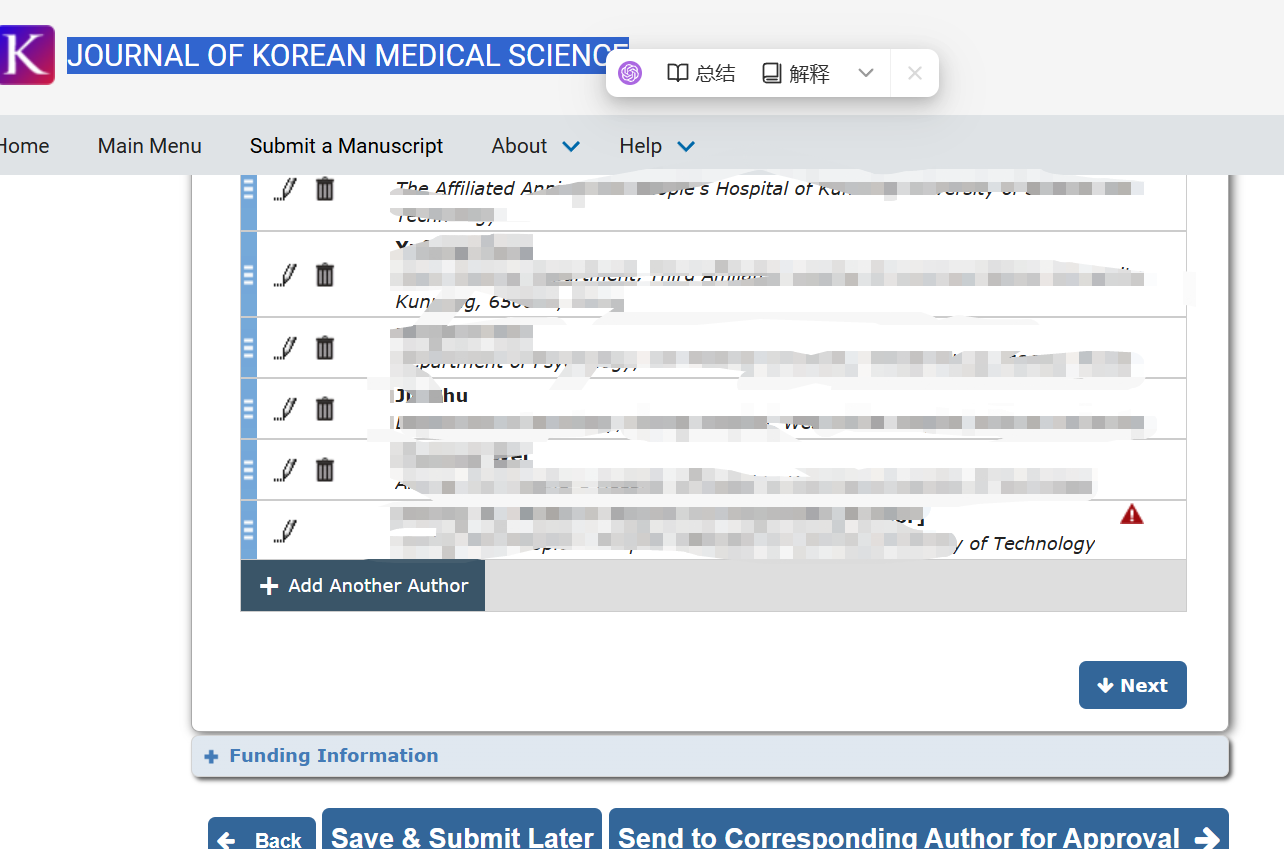The image size is (1284, 849).
Task: Close the floating popup toolbar
Action: tap(914, 73)
